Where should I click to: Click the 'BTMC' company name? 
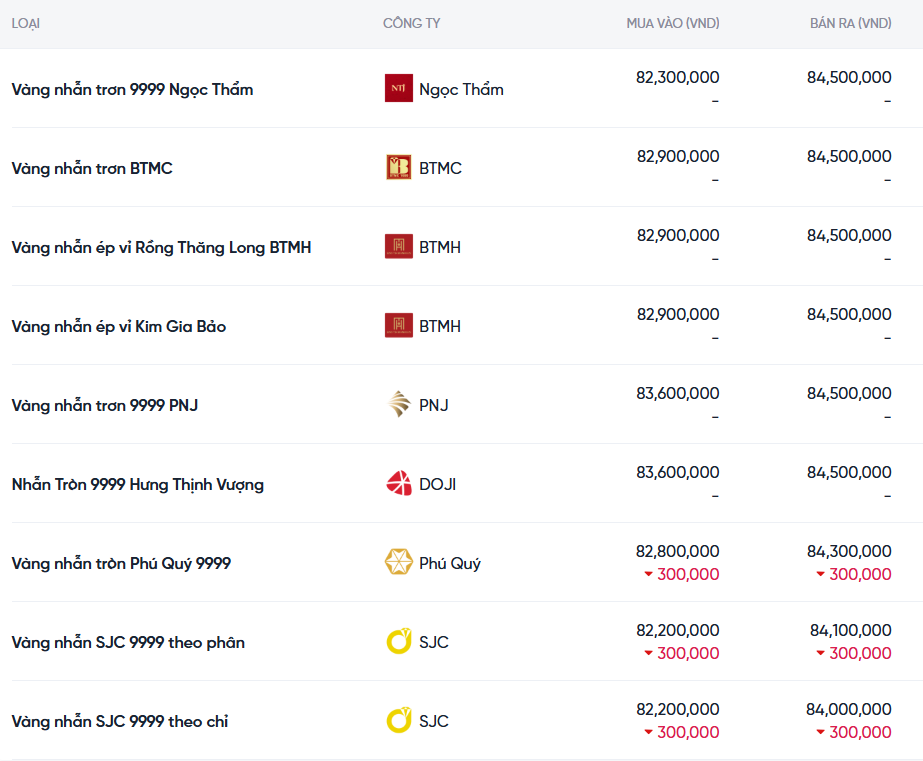[440, 168]
